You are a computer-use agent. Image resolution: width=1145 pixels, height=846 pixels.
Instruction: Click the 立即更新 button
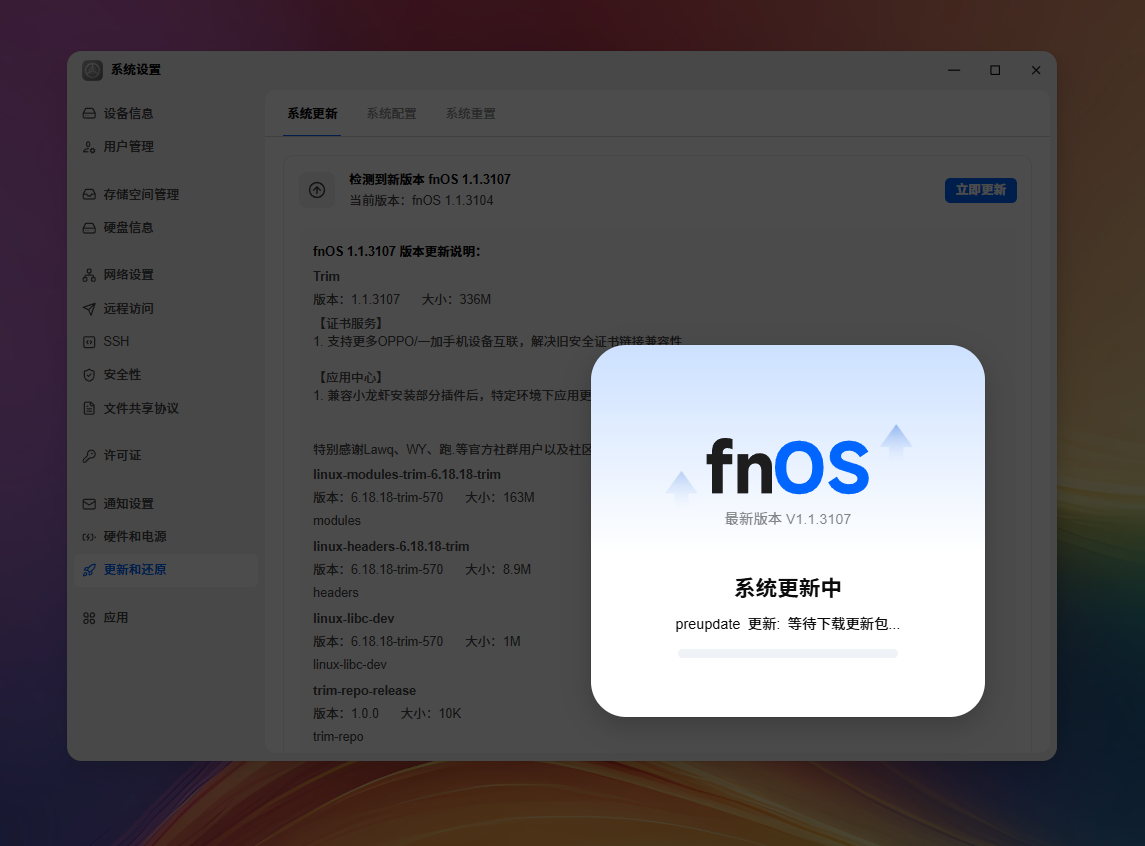click(981, 191)
